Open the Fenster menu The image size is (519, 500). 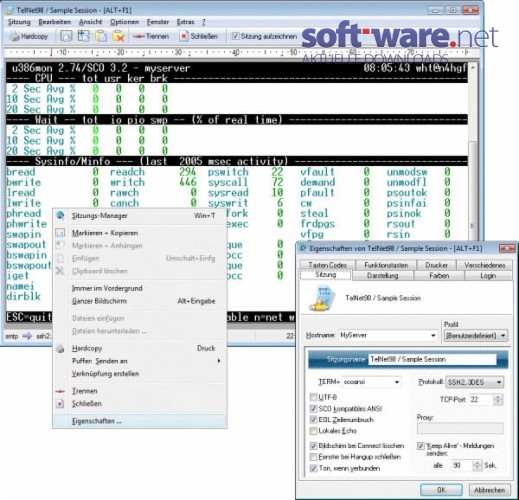click(x=158, y=22)
